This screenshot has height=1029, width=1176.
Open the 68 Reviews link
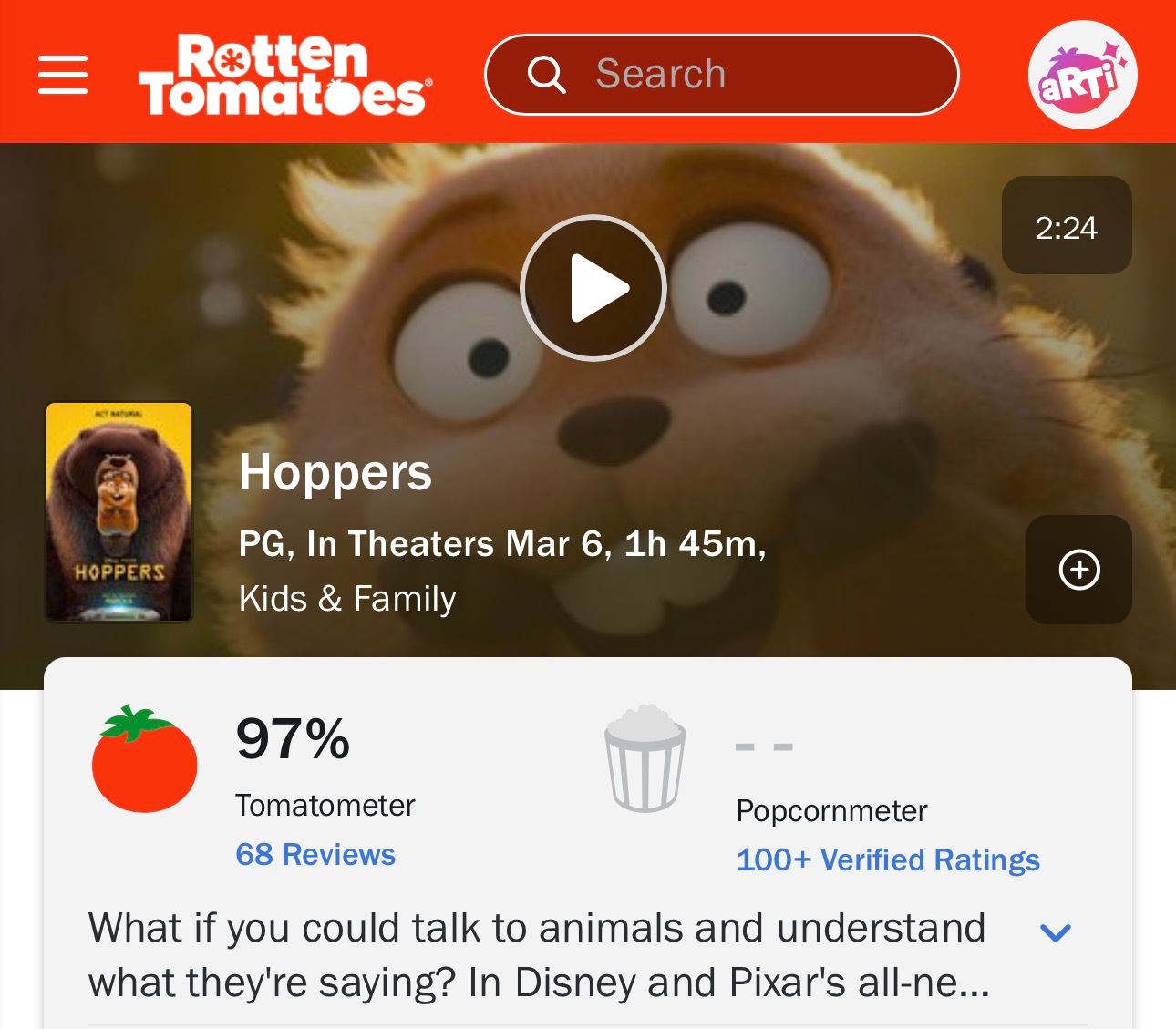[x=315, y=854]
